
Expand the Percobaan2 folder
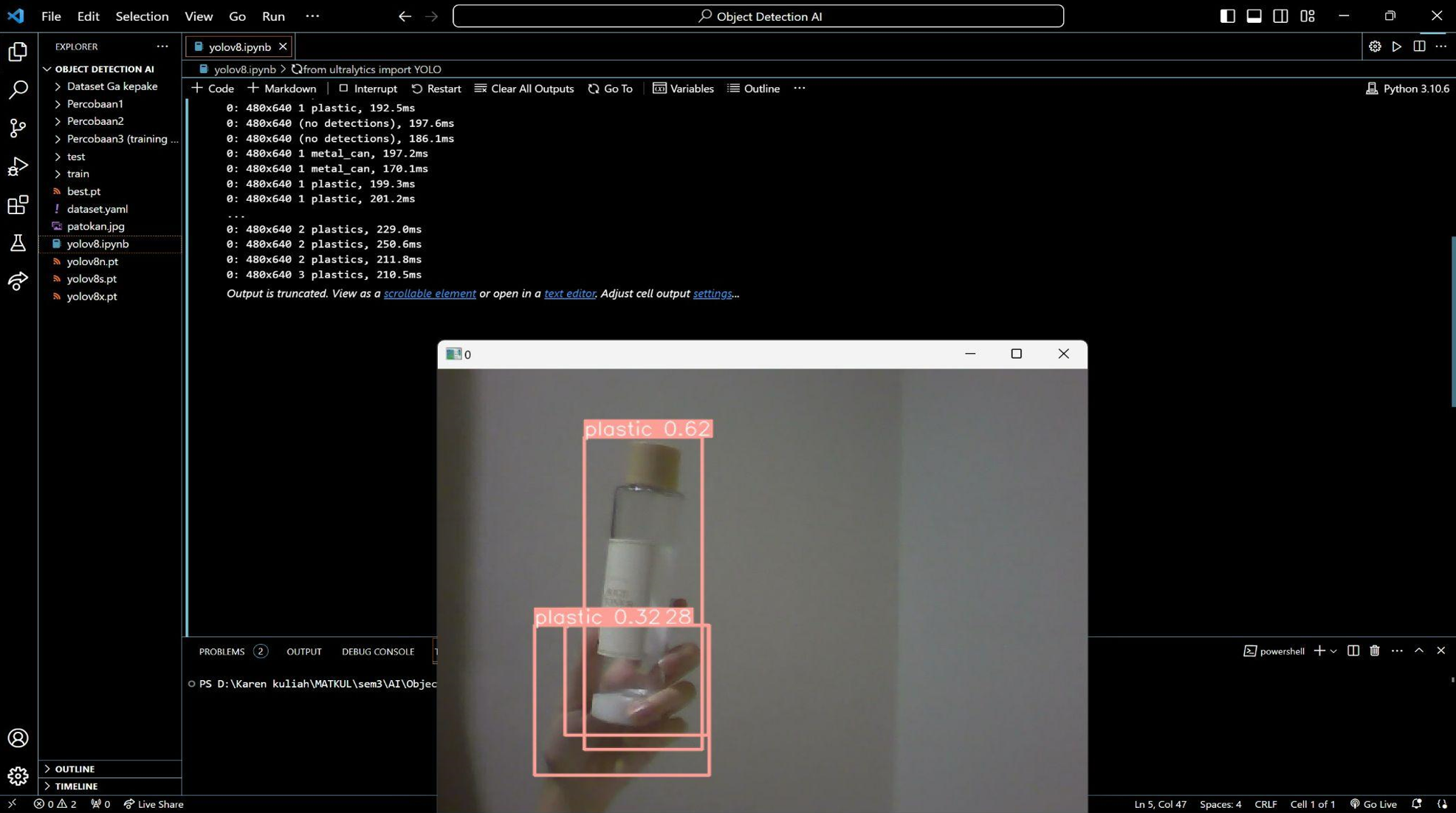(110, 121)
